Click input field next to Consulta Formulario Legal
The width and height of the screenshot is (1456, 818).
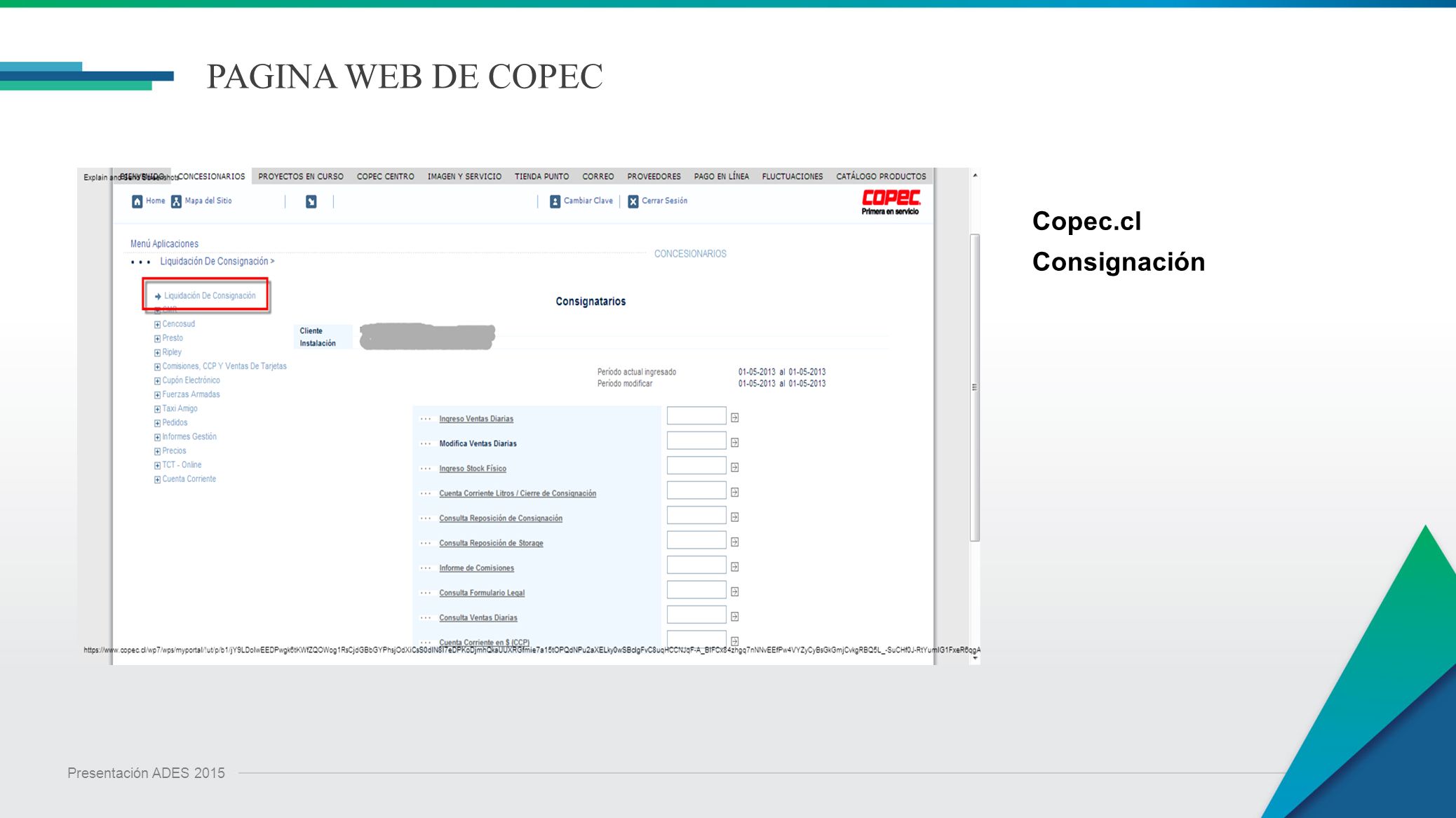point(696,590)
